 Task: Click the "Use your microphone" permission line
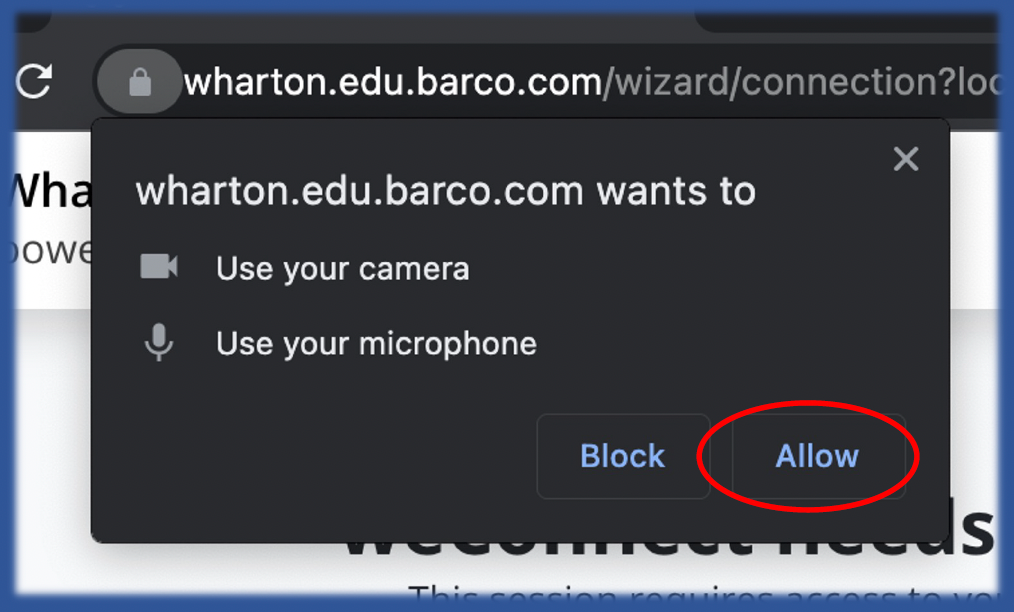376,344
